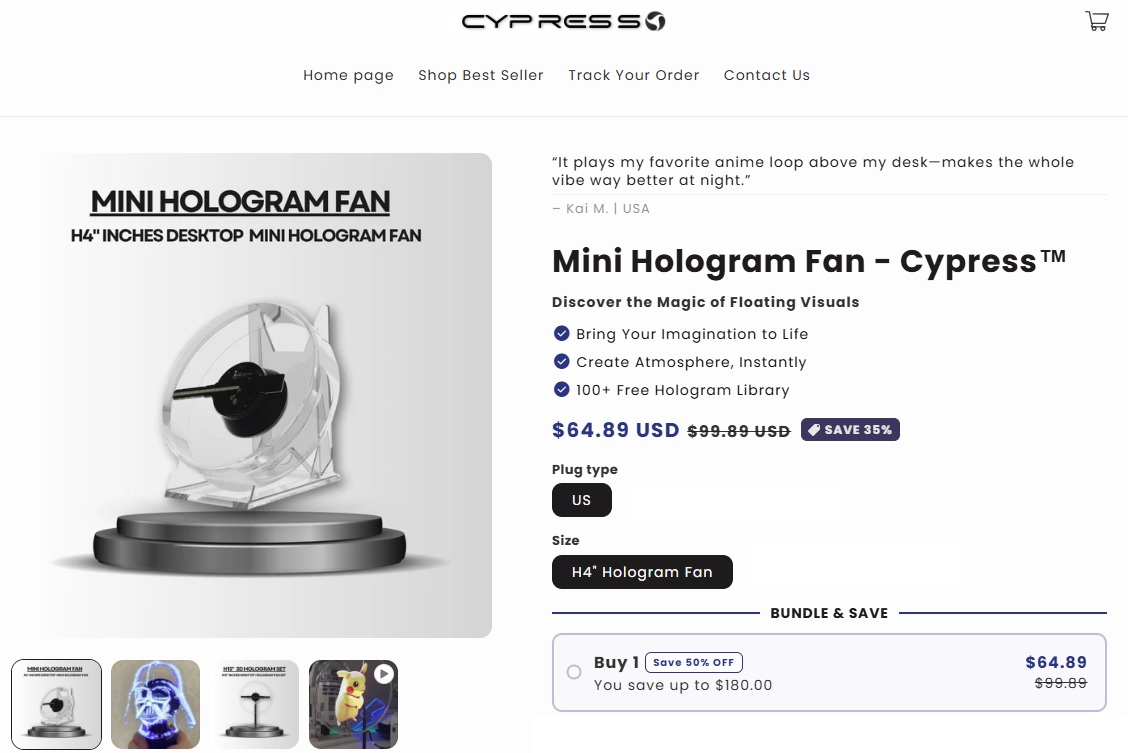Open Track Your Order from the navigation
Image resolution: width=1128 pixels, height=753 pixels.
point(633,75)
